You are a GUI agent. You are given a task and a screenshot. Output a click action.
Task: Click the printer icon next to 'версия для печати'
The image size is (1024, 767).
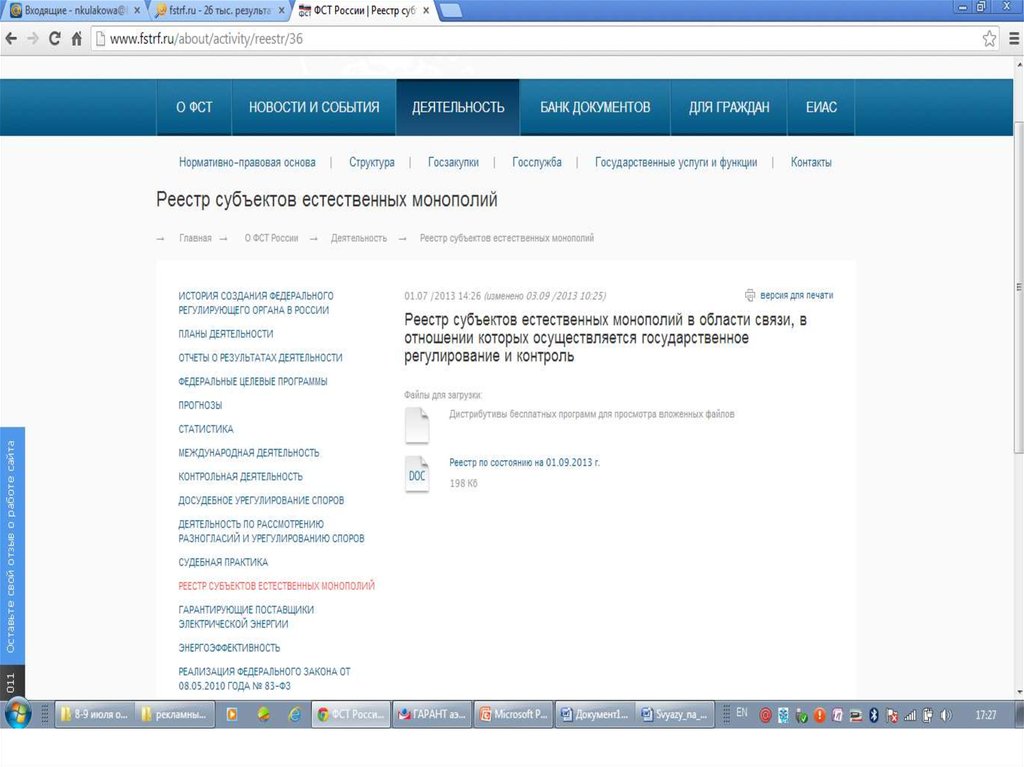[750, 295]
